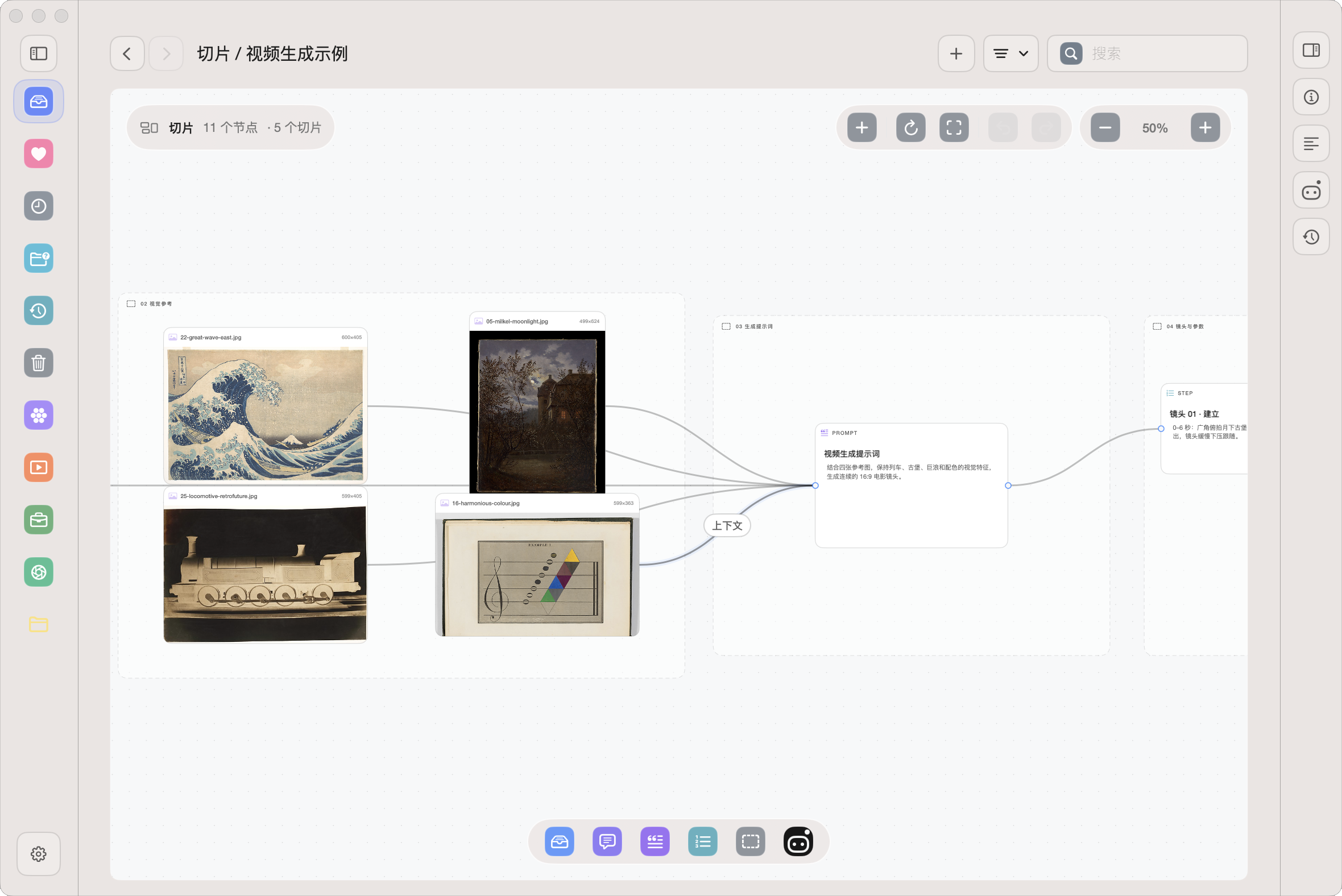Image resolution: width=1342 pixels, height=896 pixels.
Task: Go back with the left chevron button
Action: 127,53
